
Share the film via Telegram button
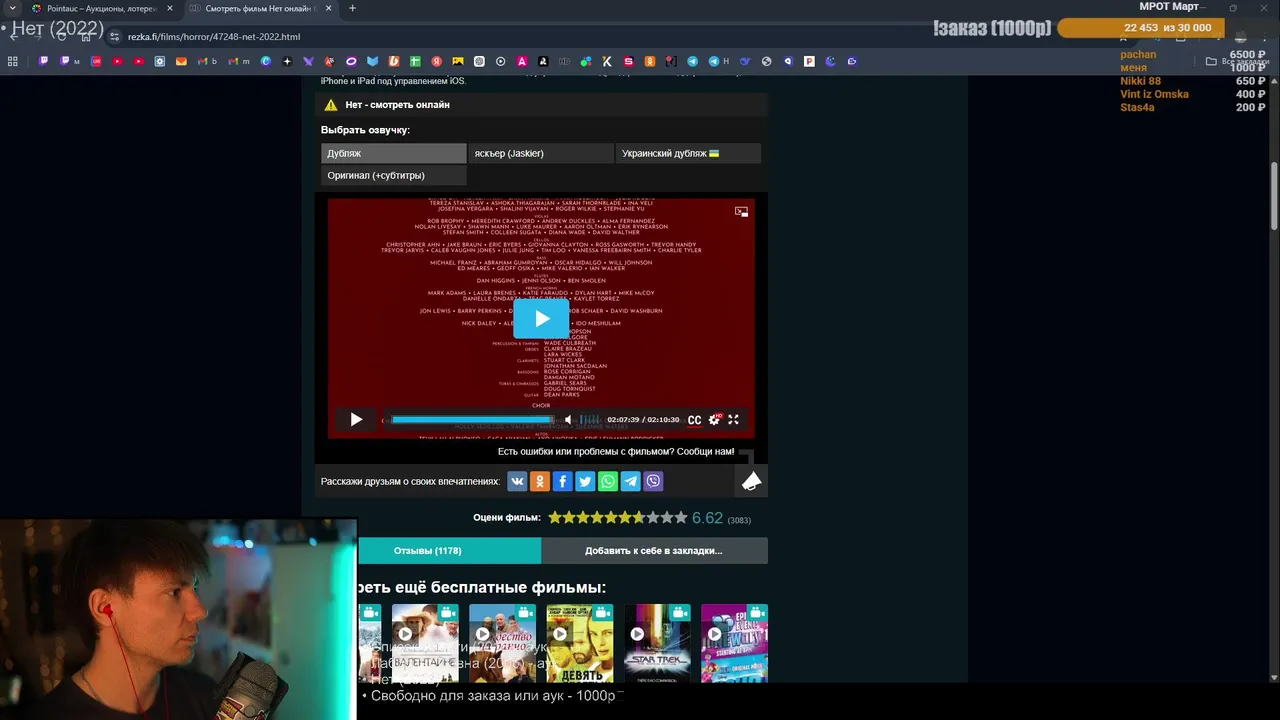pyautogui.click(x=631, y=481)
